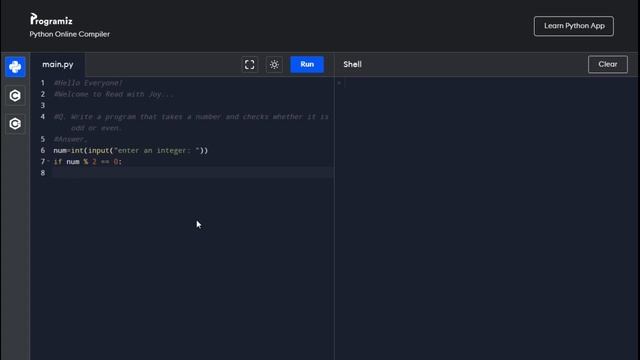
Task: Click the Shell panel title
Action: click(352, 64)
